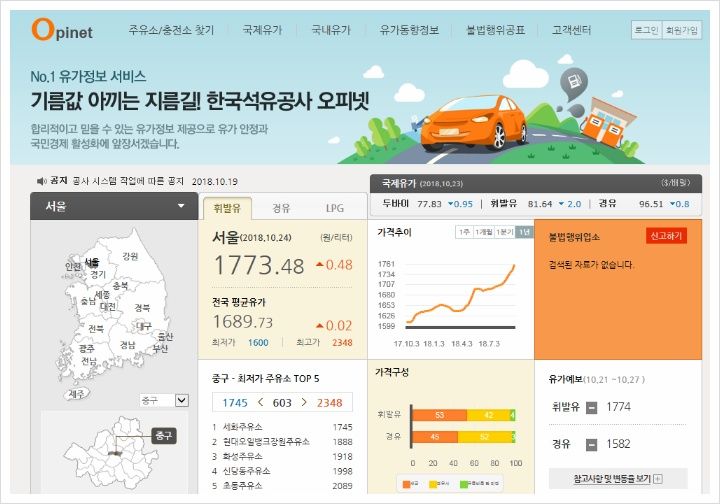Image resolution: width=720 pixels, height=504 pixels.
Task: Go to next station with right chevron
Action: [x=304, y=403]
